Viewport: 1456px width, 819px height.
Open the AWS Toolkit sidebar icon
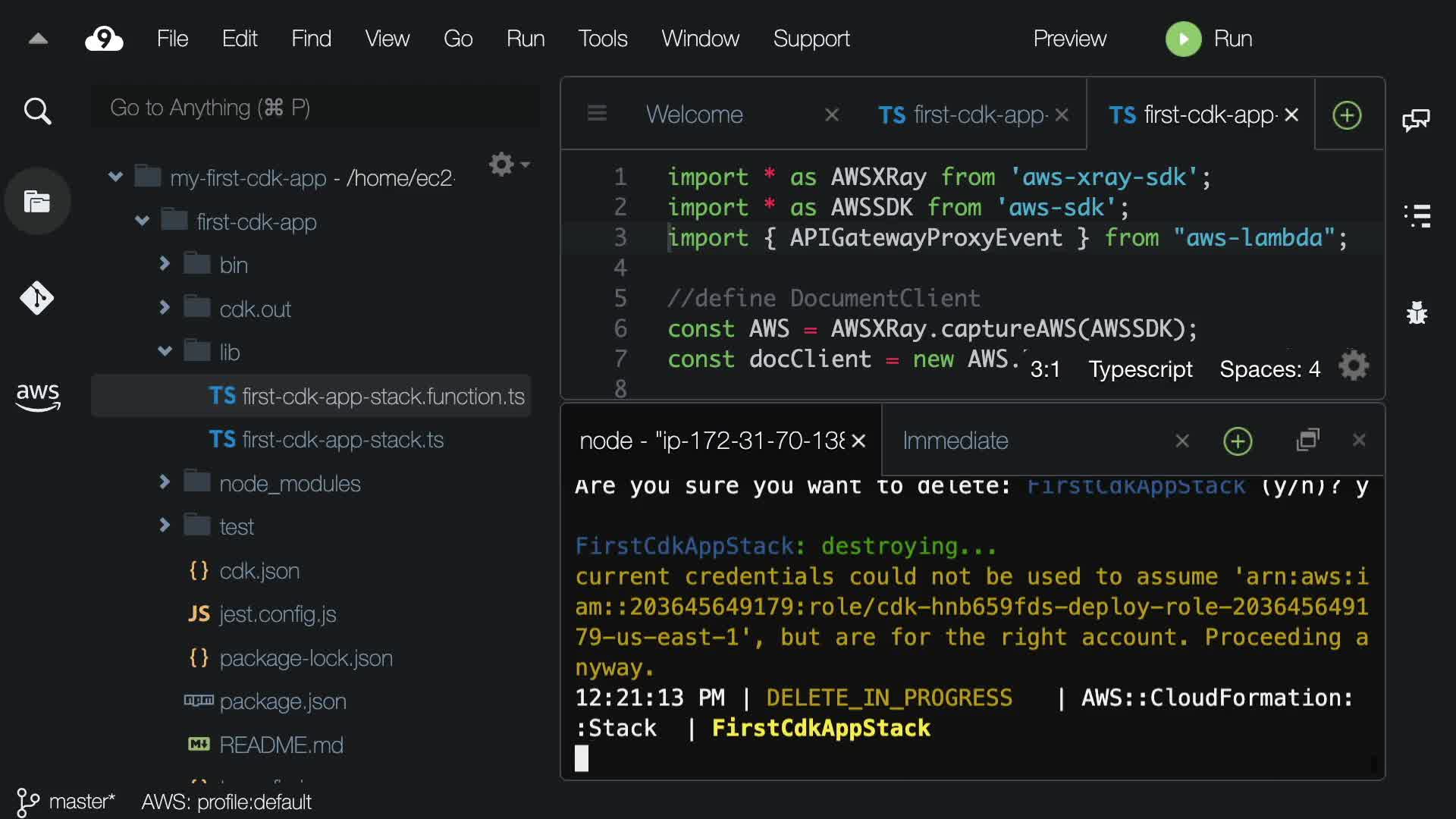(37, 396)
